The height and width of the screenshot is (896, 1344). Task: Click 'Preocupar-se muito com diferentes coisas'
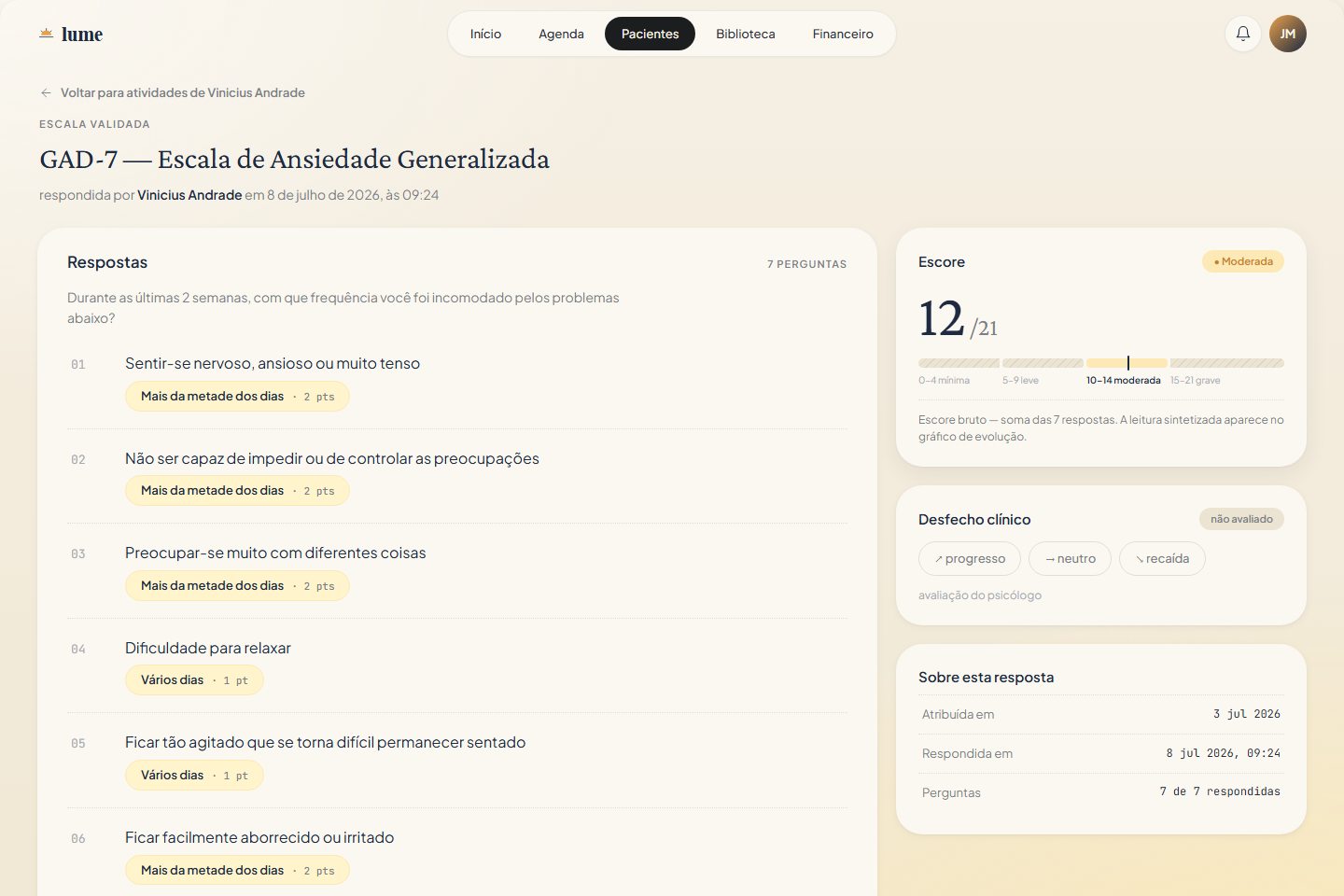click(275, 553)
